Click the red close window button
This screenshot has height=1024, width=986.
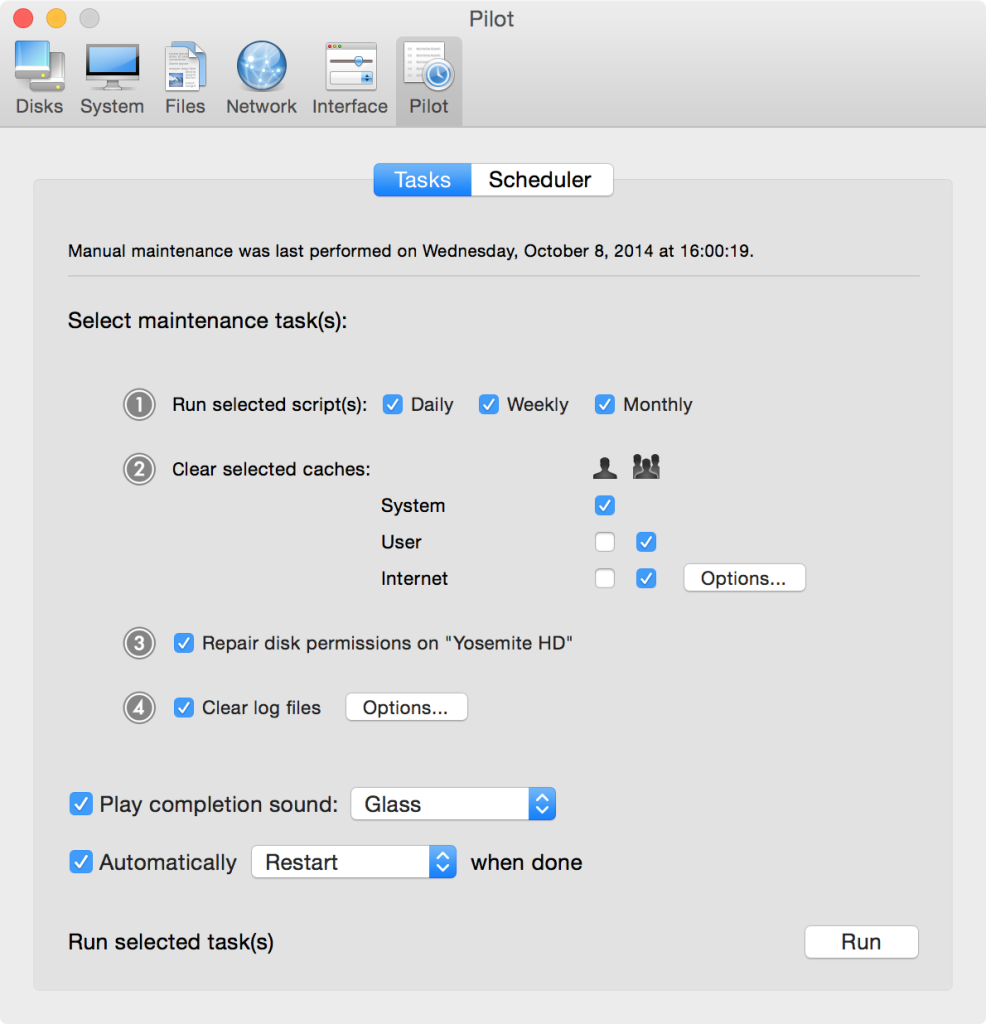coord(24,18)
